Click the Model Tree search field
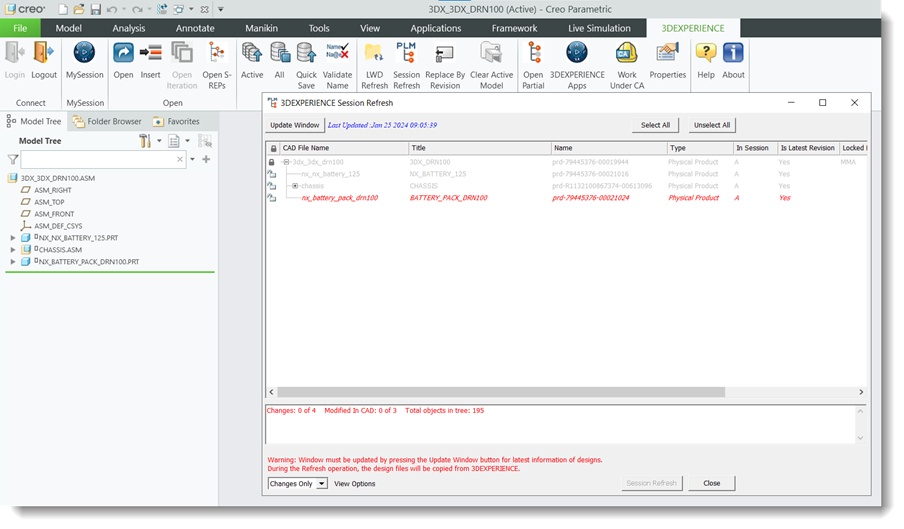This screenshot has height=529, width=904. pyautogui.click(x=103, y=159)
